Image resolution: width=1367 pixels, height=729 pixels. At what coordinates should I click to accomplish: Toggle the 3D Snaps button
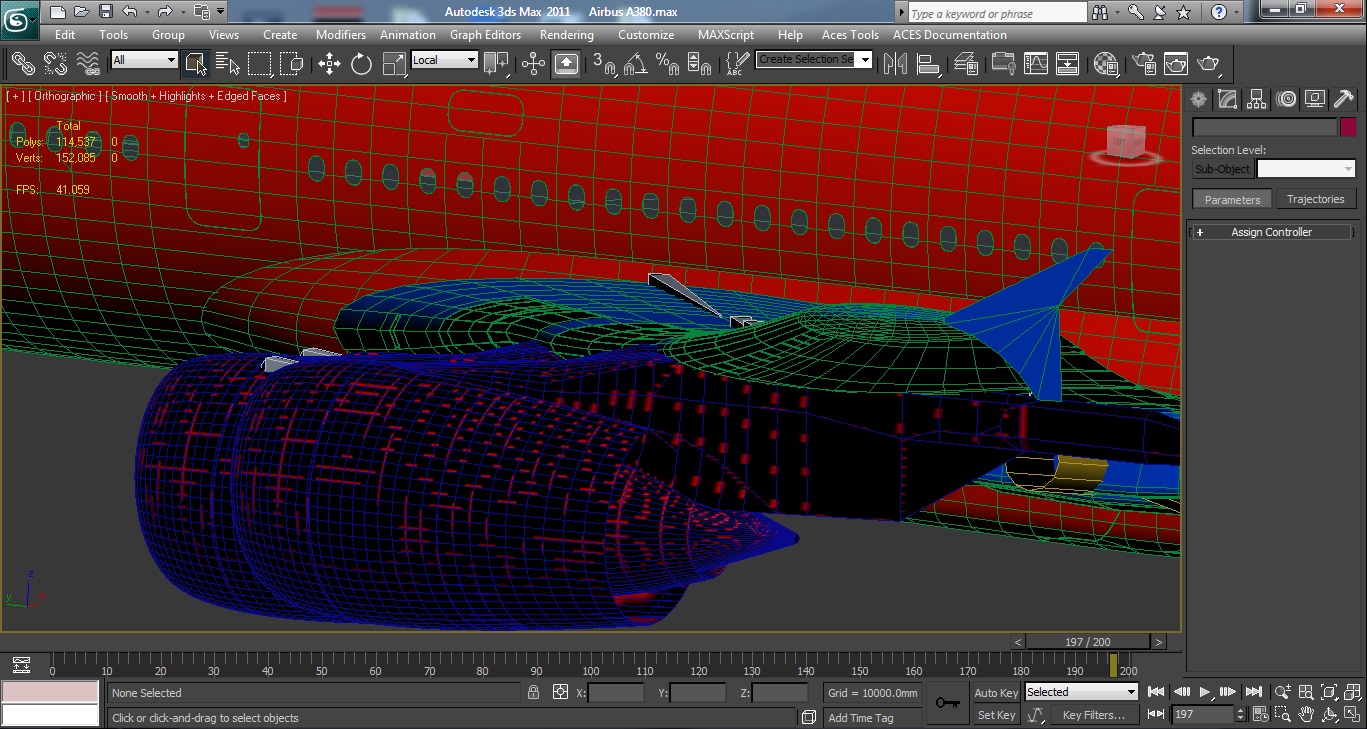pyautogui.click(x=604, y=64)
